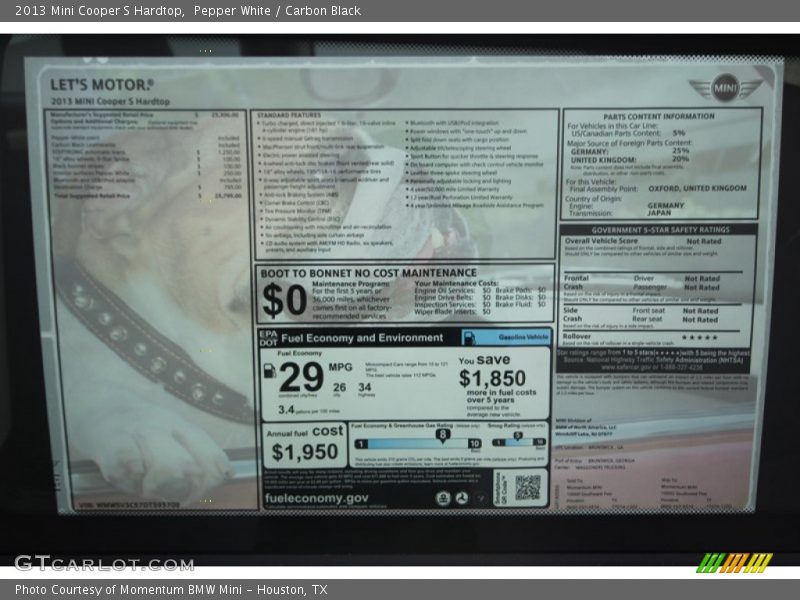Viewport: 800px width, 600px height.
Task: Click the 26 city MPG value
Action: coord(339,388)
